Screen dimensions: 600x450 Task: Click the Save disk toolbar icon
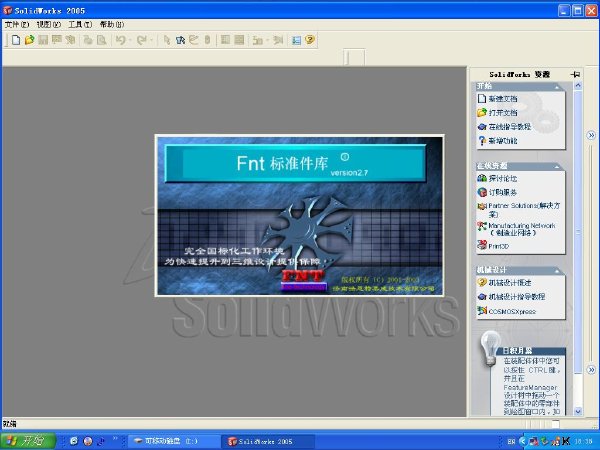pyautogui.click(x=43, y=40)
